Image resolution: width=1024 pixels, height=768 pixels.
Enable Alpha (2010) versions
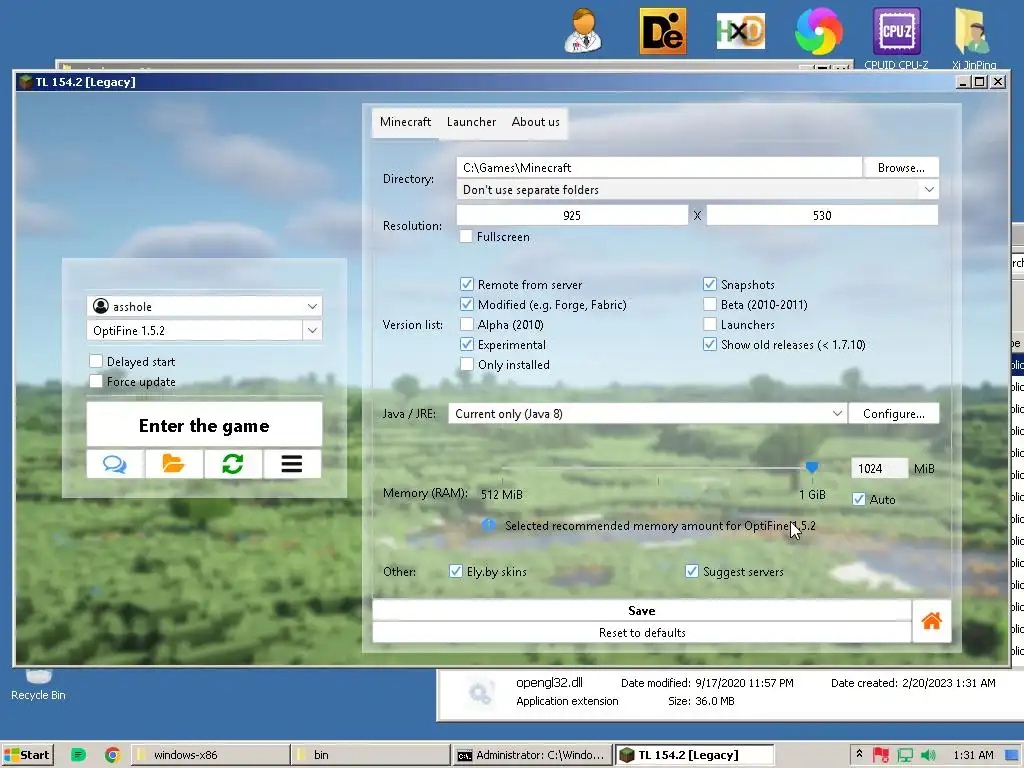pos(466,325)
